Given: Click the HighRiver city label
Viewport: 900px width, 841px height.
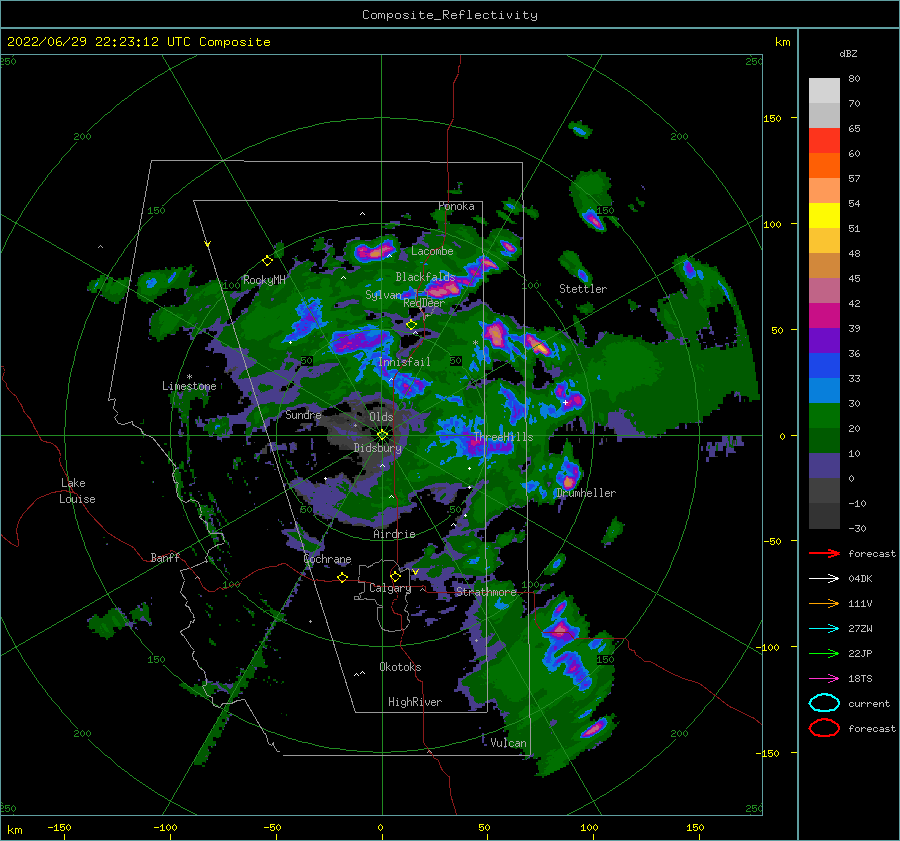Looking at the screenshot, I should tap(415, 702).
